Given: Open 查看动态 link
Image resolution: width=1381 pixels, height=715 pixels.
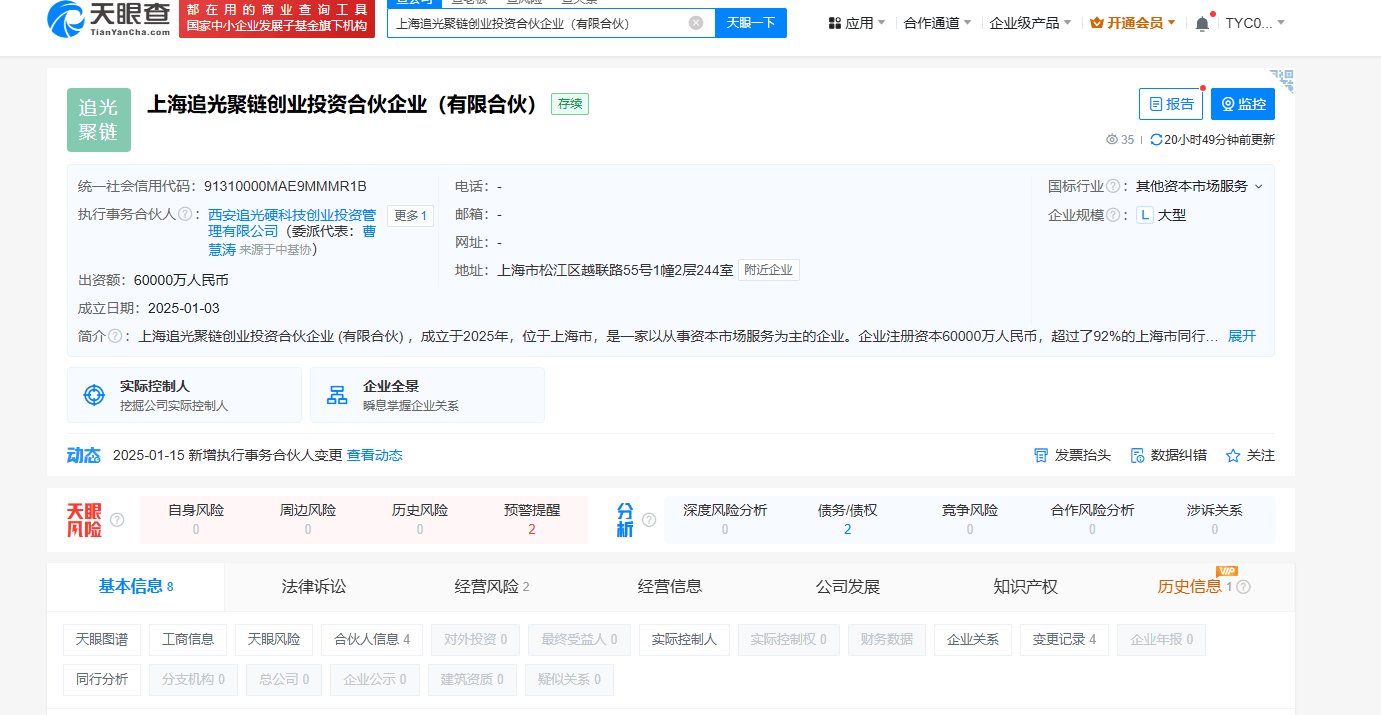Looking at the screenshot, I should [375, 455].
